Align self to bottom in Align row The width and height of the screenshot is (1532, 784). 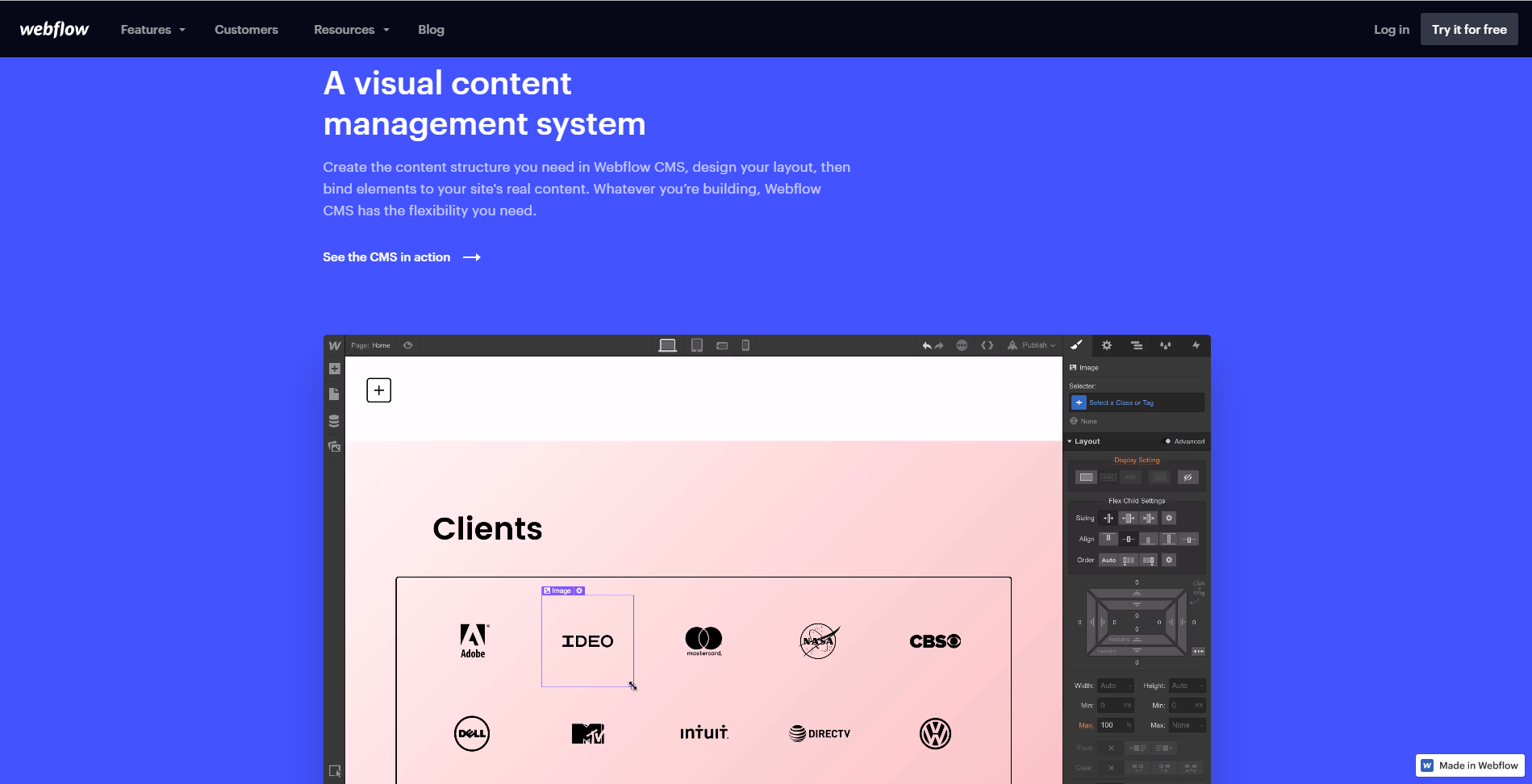1149,539
